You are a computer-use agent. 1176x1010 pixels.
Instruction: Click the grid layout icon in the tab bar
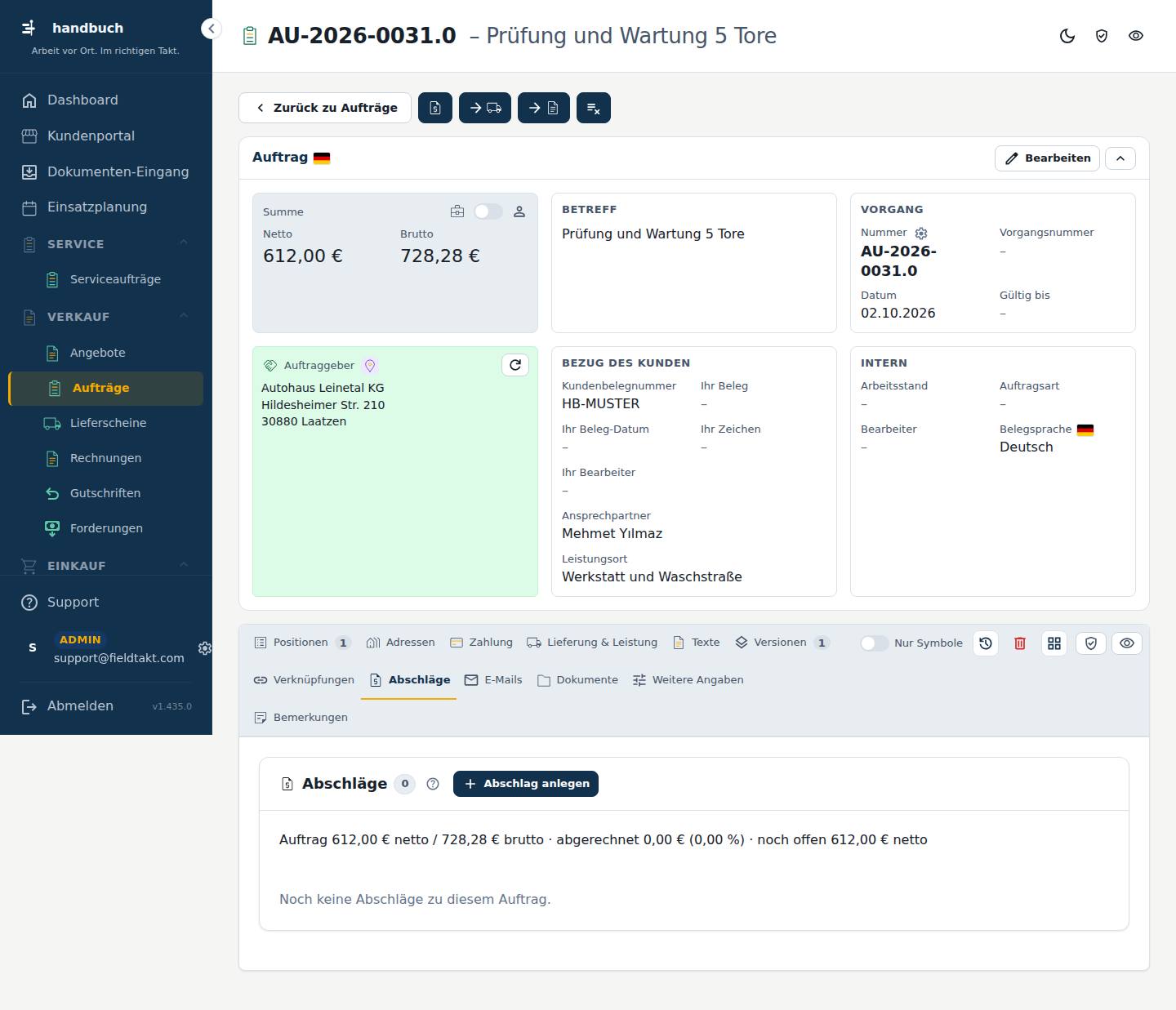[1054, 643]
